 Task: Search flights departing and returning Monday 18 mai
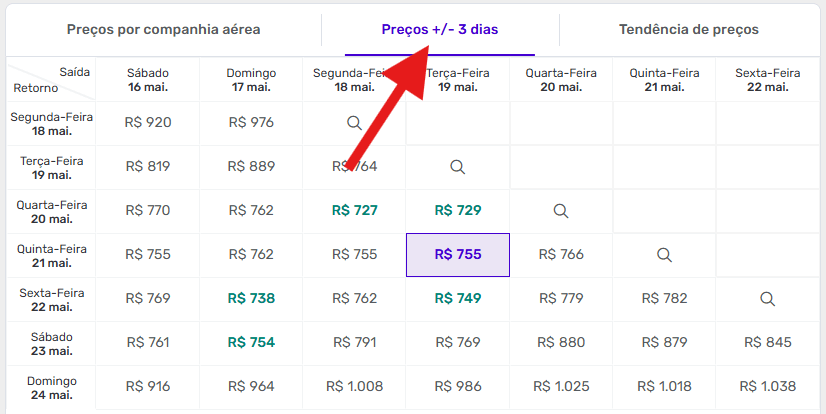[x=354, y=123]
